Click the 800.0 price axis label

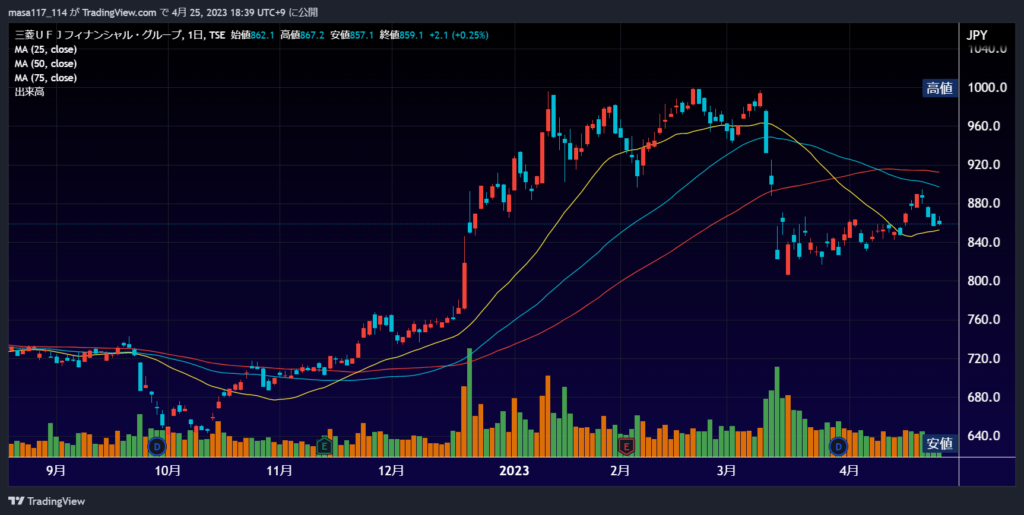(x=984, y=281)
